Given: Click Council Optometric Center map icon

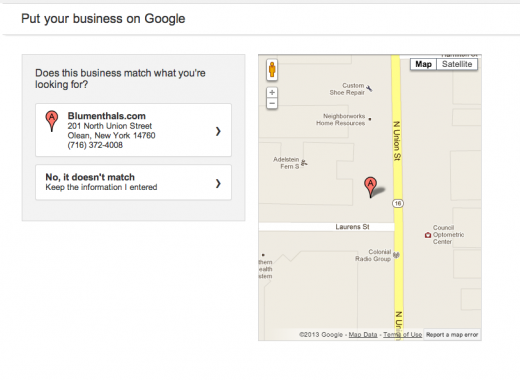Looking at the screenshot, I should [428, 235].
